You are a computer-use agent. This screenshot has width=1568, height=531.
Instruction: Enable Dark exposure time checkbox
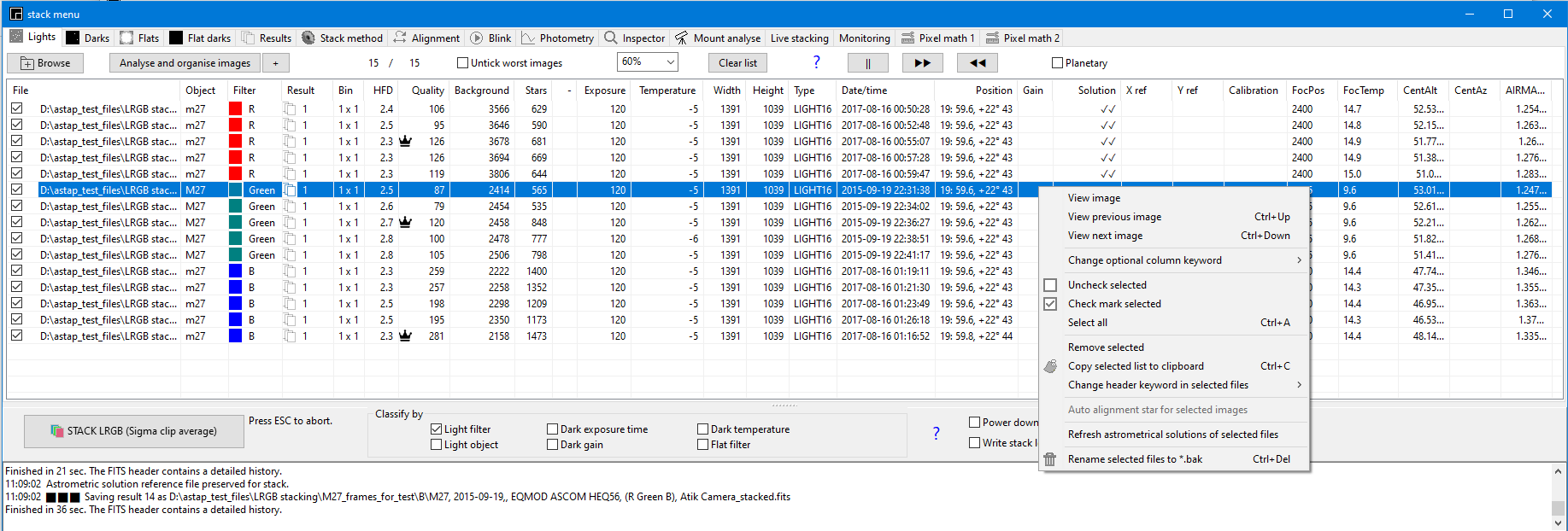tap(552, 429)
